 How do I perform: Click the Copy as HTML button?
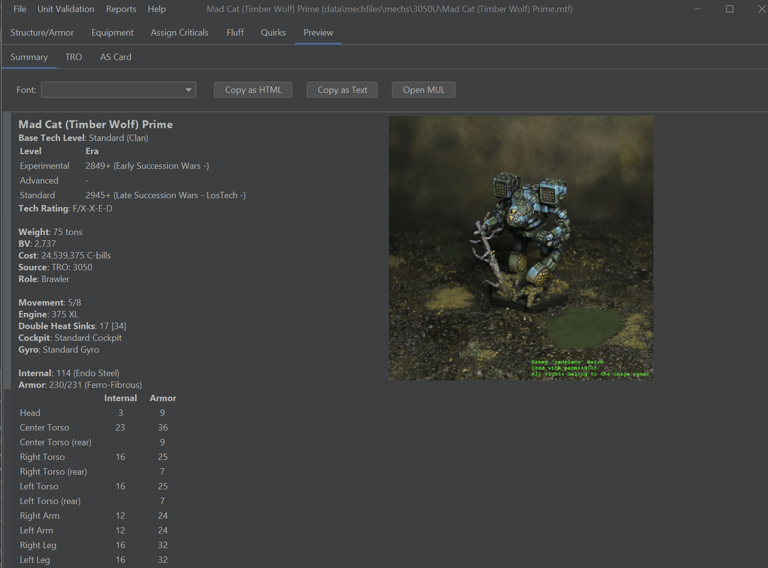(x=253, y=90)
